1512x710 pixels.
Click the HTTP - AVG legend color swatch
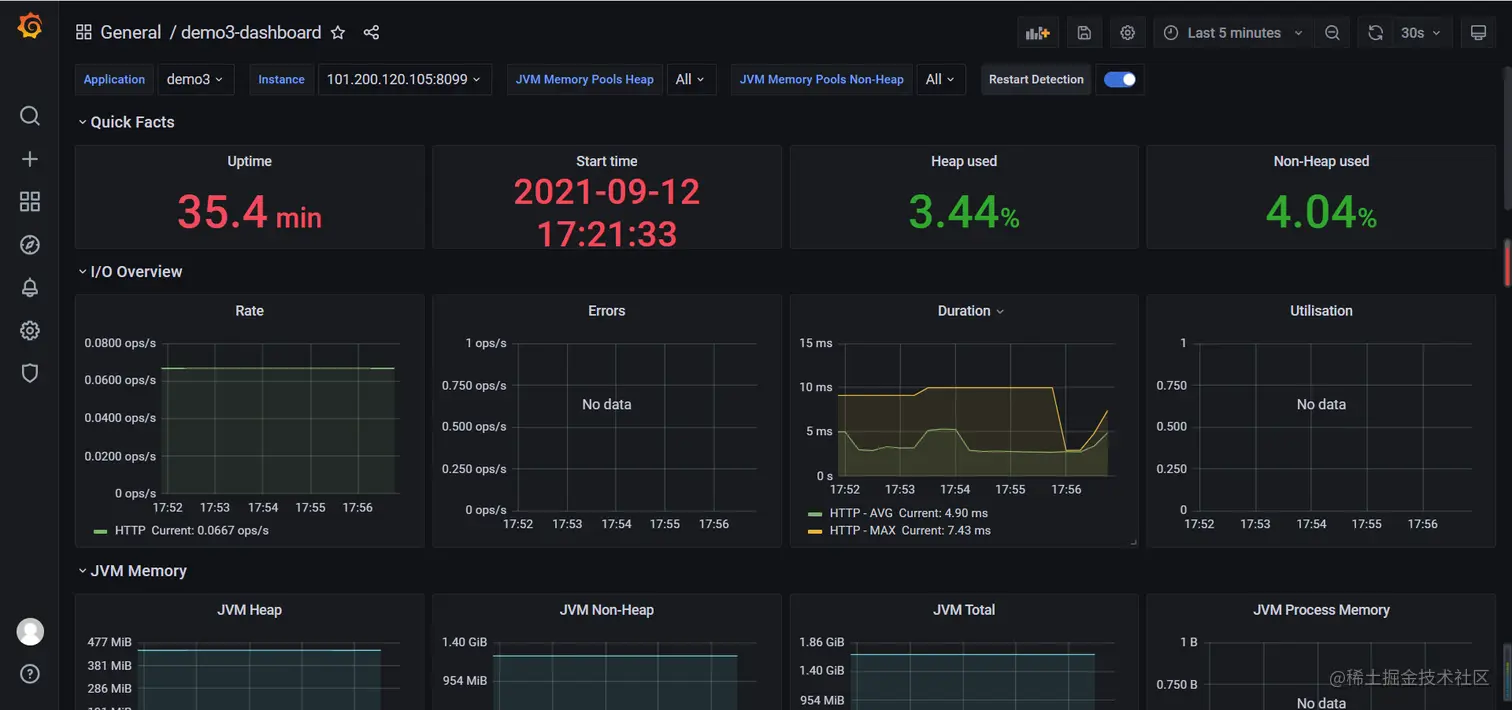(815, 514)
